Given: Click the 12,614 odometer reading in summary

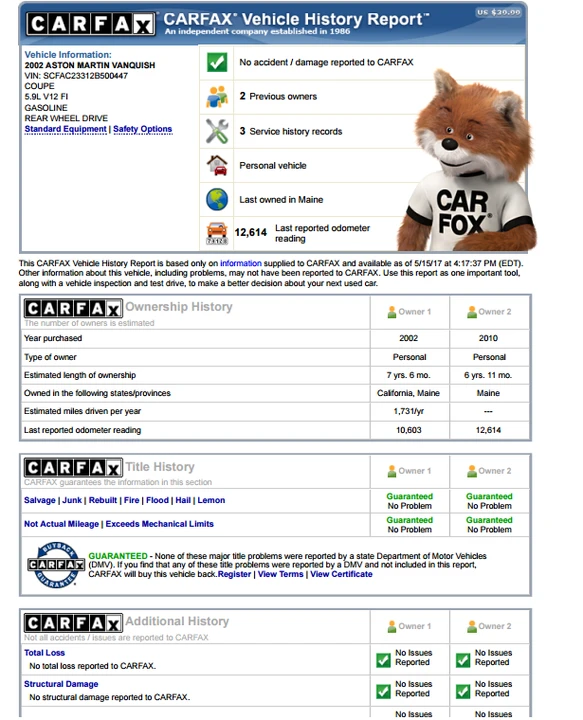Looking at the screenshot, I should click(250, 232).
